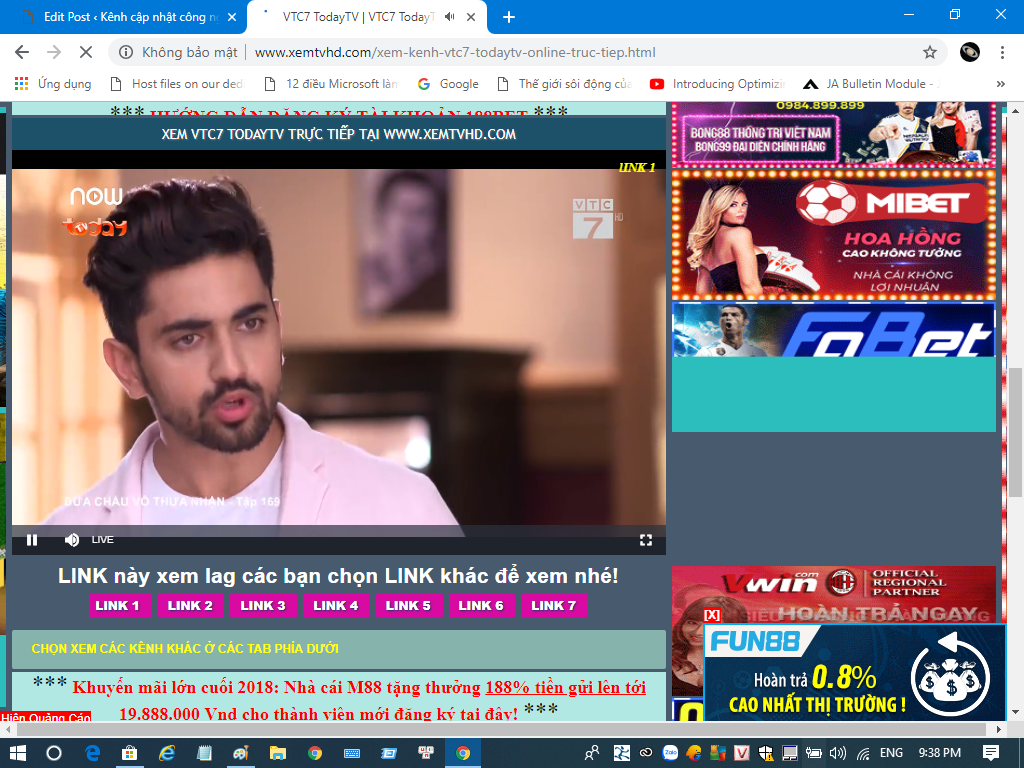
Task: Stop the page from loading
Action: [85, 52]
